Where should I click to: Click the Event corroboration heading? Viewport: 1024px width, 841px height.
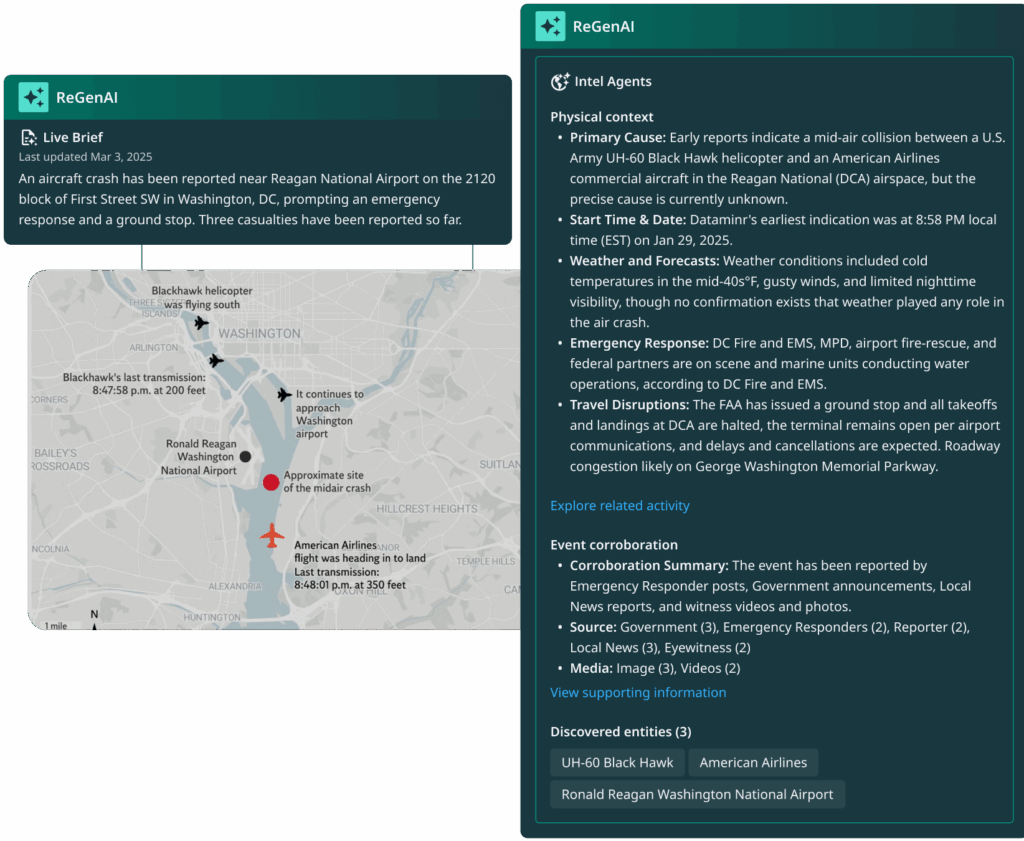[613, 545]
